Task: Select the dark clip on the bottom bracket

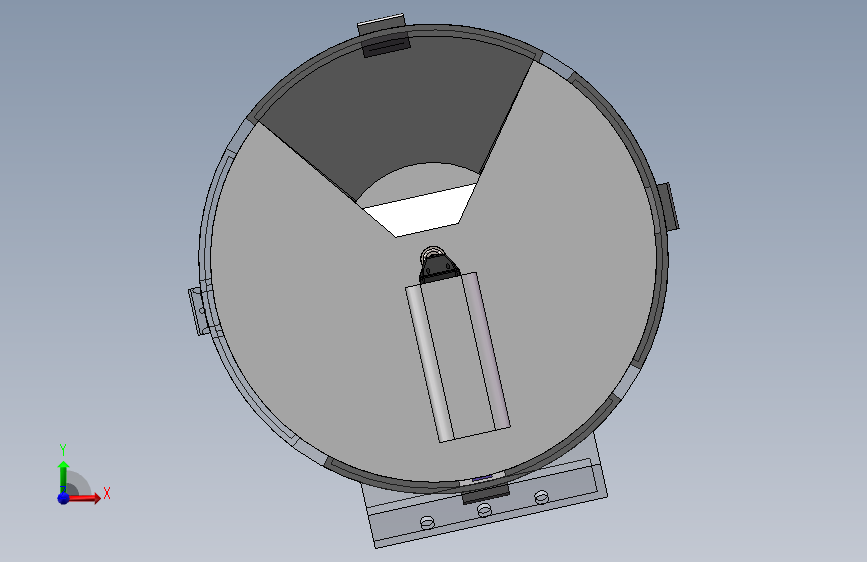Action: pyautogui.click(x=485, y=493)
